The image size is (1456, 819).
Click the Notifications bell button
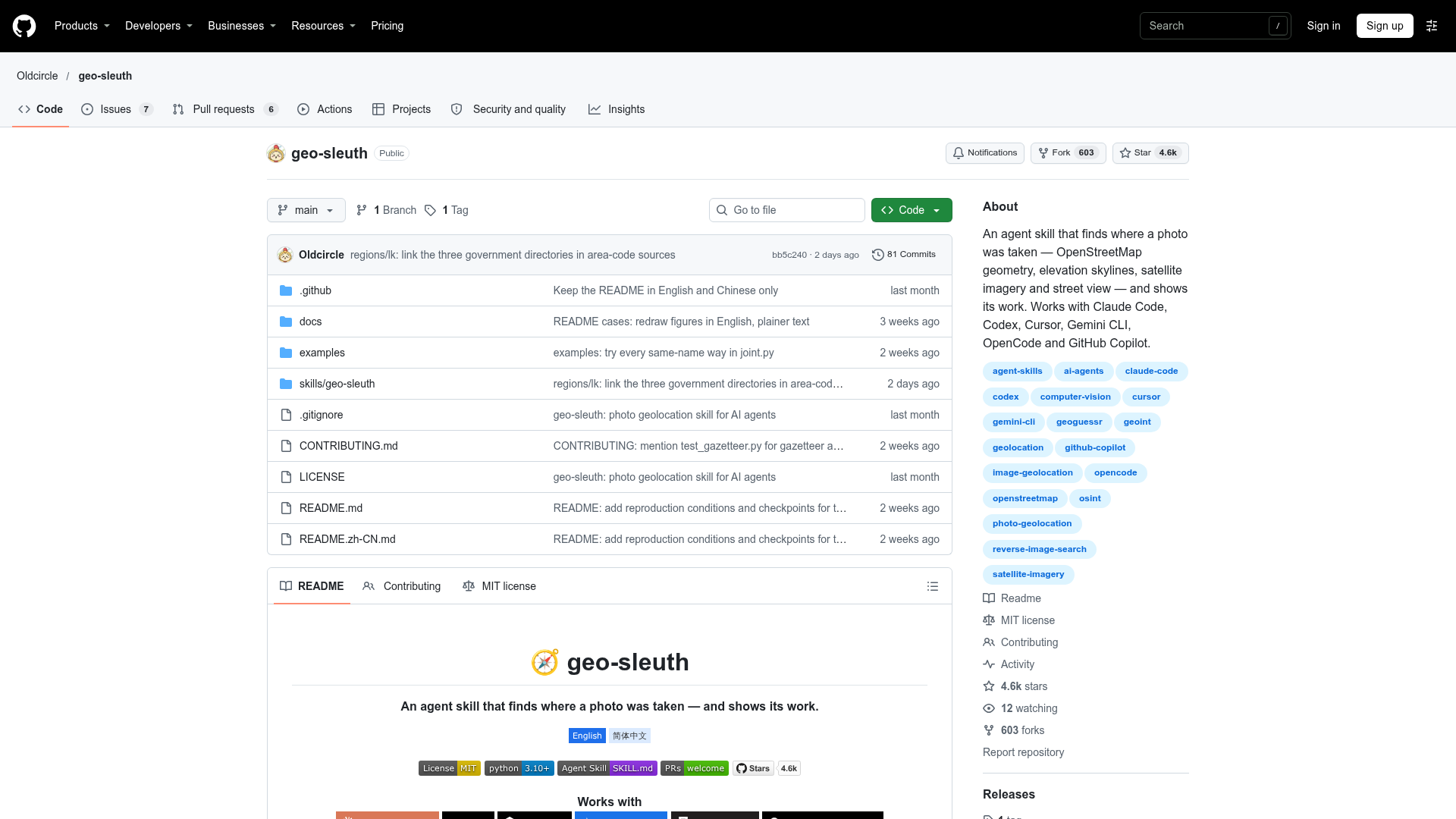(x=985, y=153)
